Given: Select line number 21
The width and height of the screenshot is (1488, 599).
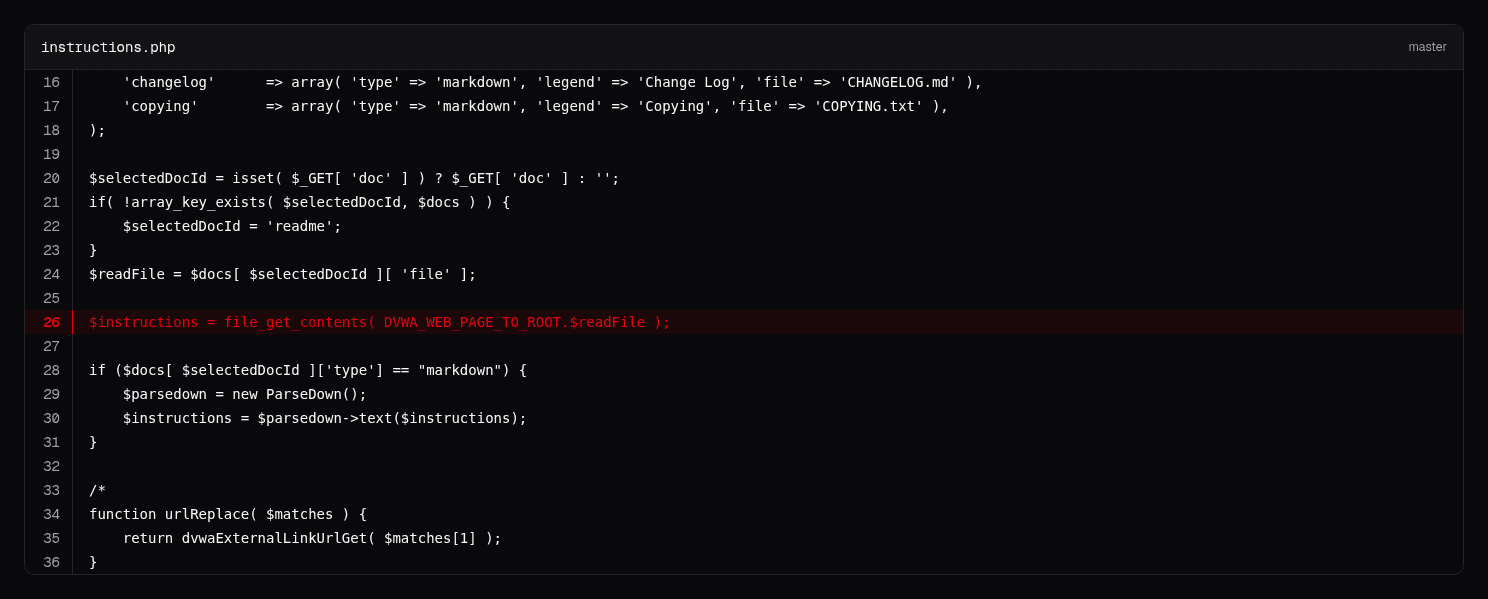Looking at the screenshot, I should coord(51,202).
